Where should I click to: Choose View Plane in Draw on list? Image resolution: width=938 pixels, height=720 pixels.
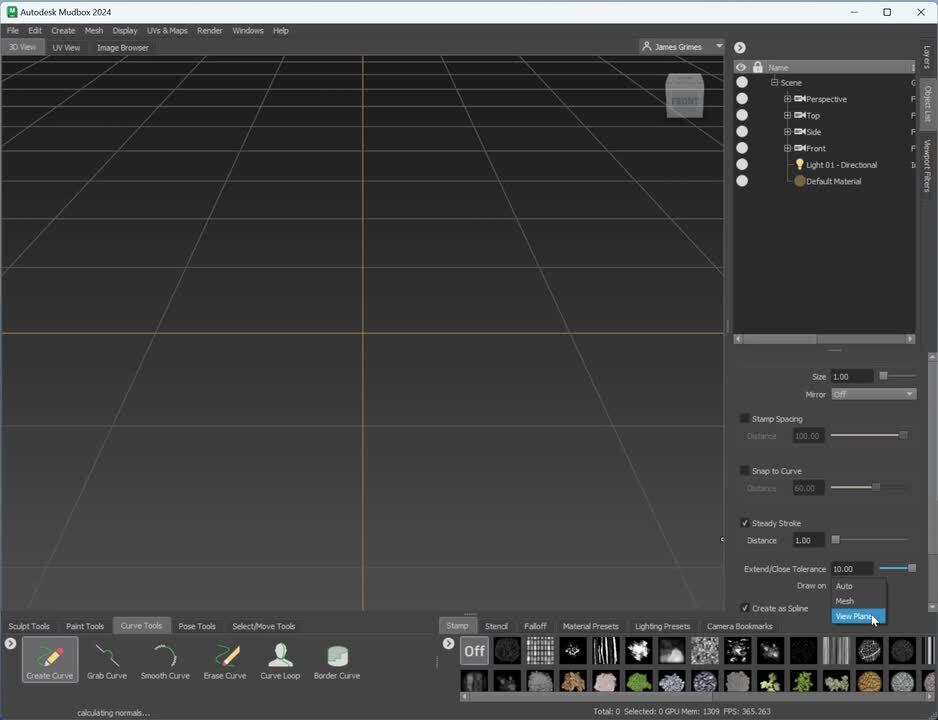tap(853, 617)
